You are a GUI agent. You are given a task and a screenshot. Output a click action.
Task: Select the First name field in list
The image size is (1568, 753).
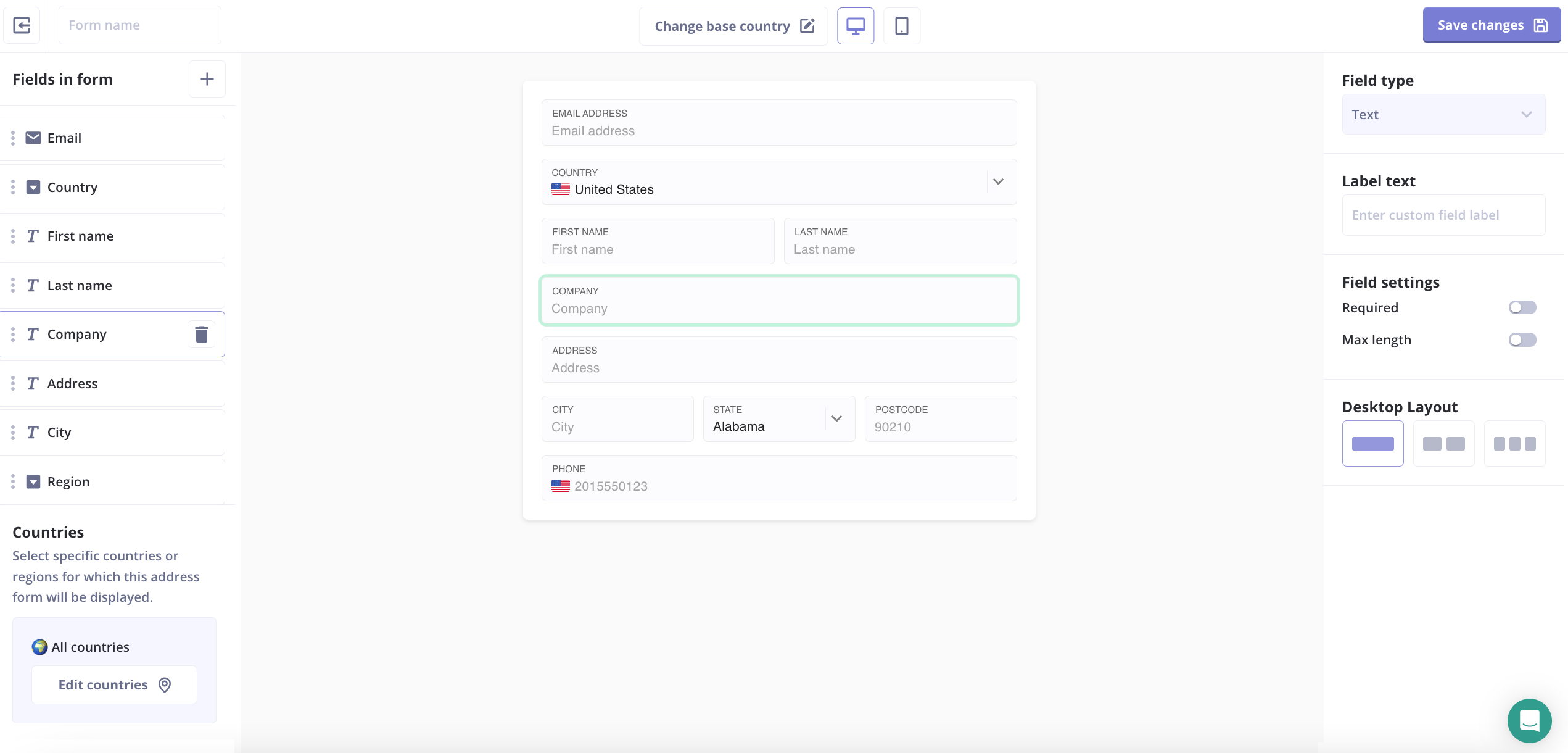point(112,236)
